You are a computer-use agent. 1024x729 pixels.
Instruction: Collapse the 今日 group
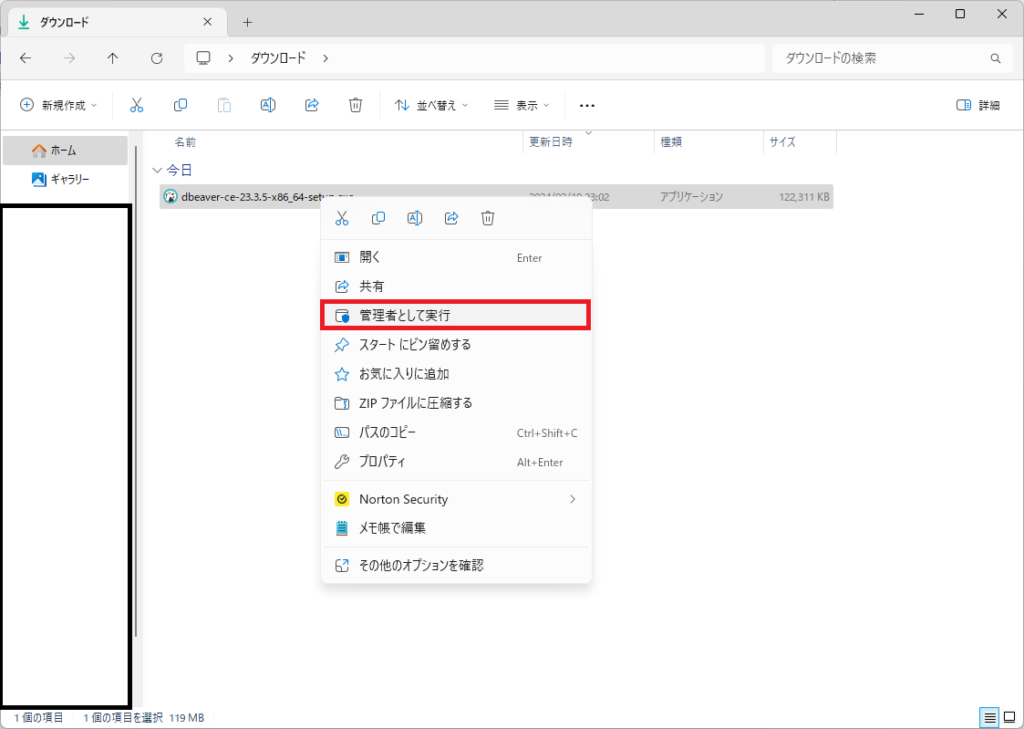157,170
